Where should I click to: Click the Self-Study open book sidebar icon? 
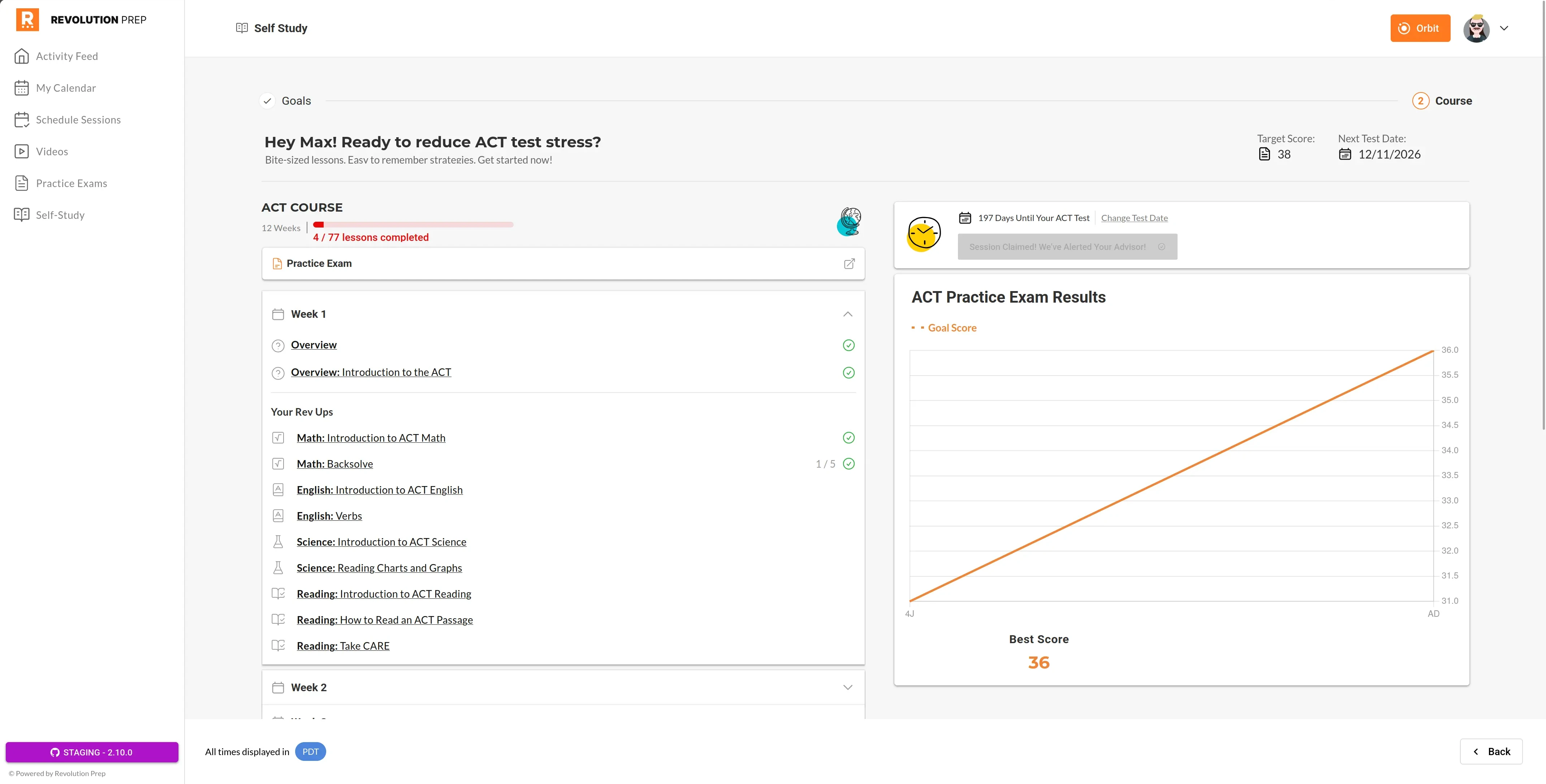(22, 215)
